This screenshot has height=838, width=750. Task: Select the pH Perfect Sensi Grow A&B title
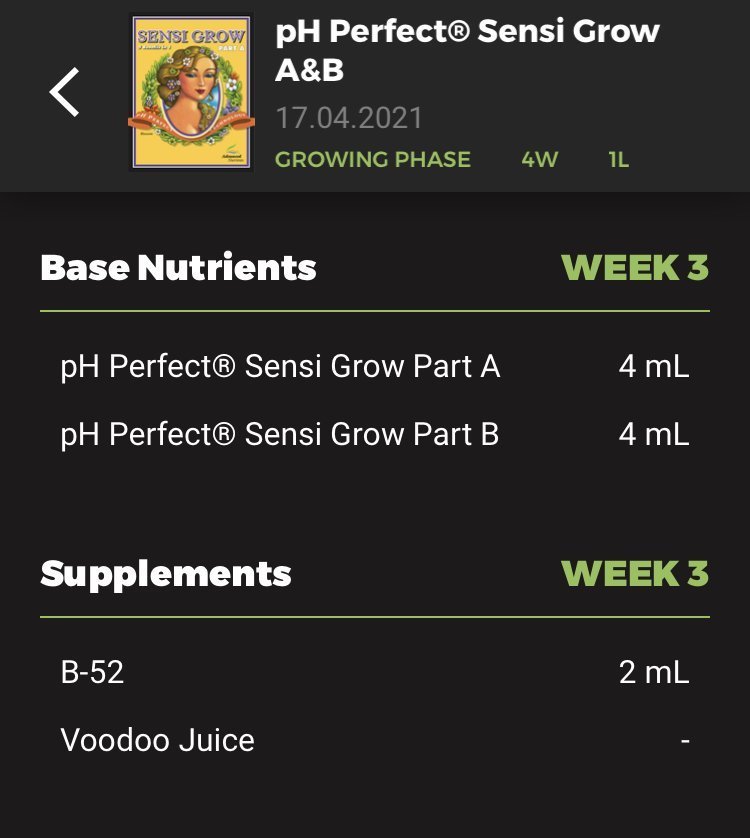(467, 50)
